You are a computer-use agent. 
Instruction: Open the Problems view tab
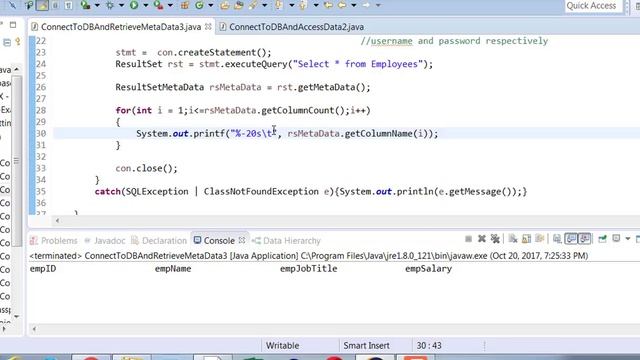[x=54, y=241]
